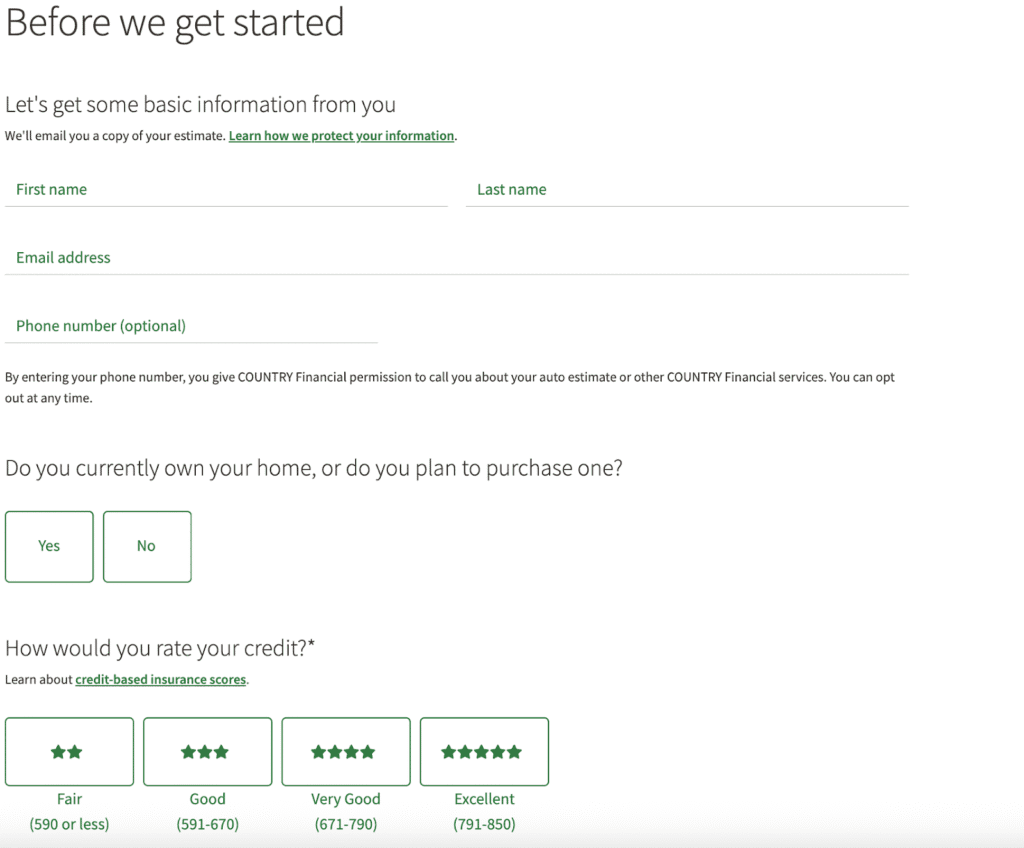Select the four-star Very Good credit rating
The image size is (1024, 848).
[x=345, y=752]
